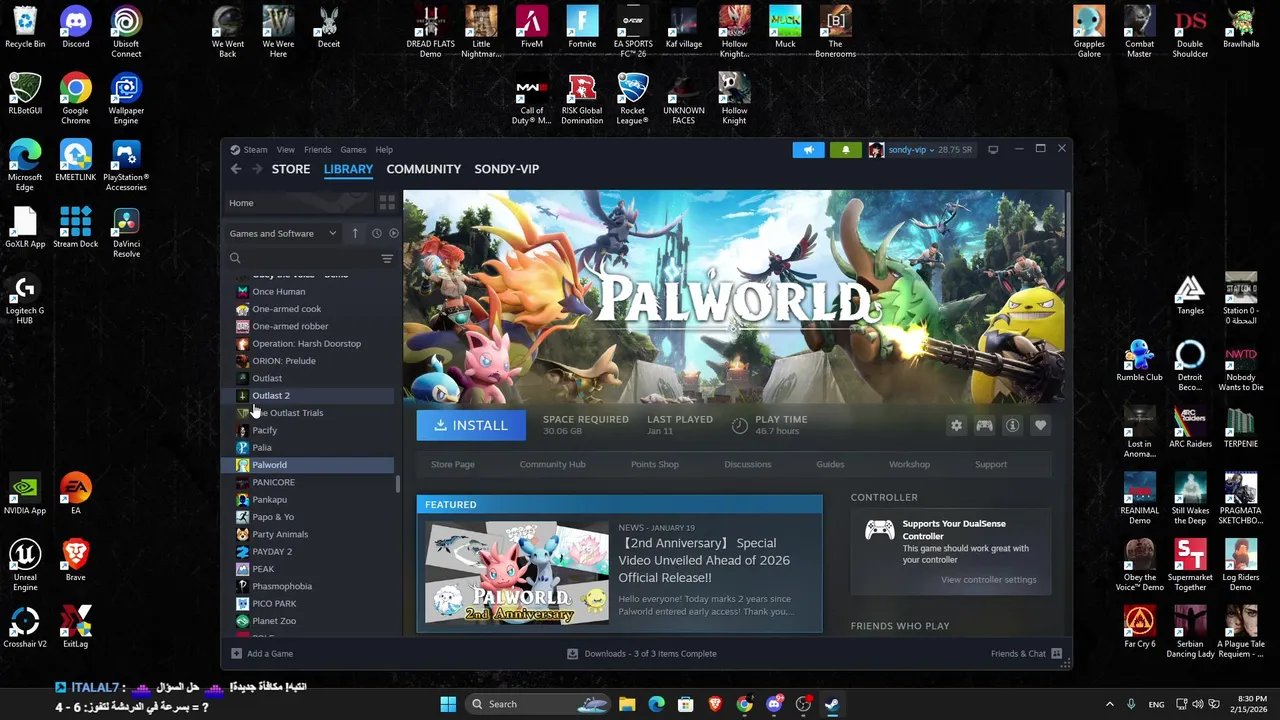Open Steam menu in menu bar

(x=255, y=150)
